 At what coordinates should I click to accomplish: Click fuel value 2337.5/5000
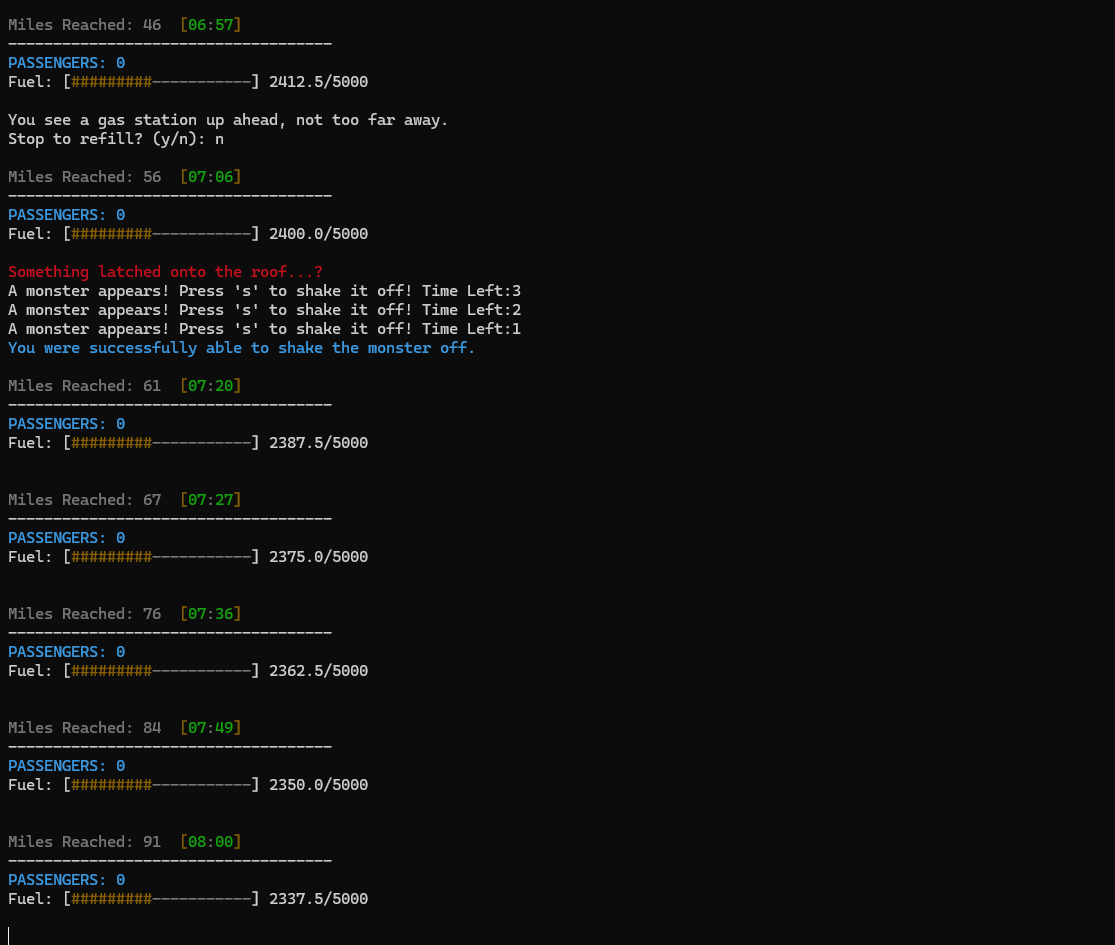[319, 899]
